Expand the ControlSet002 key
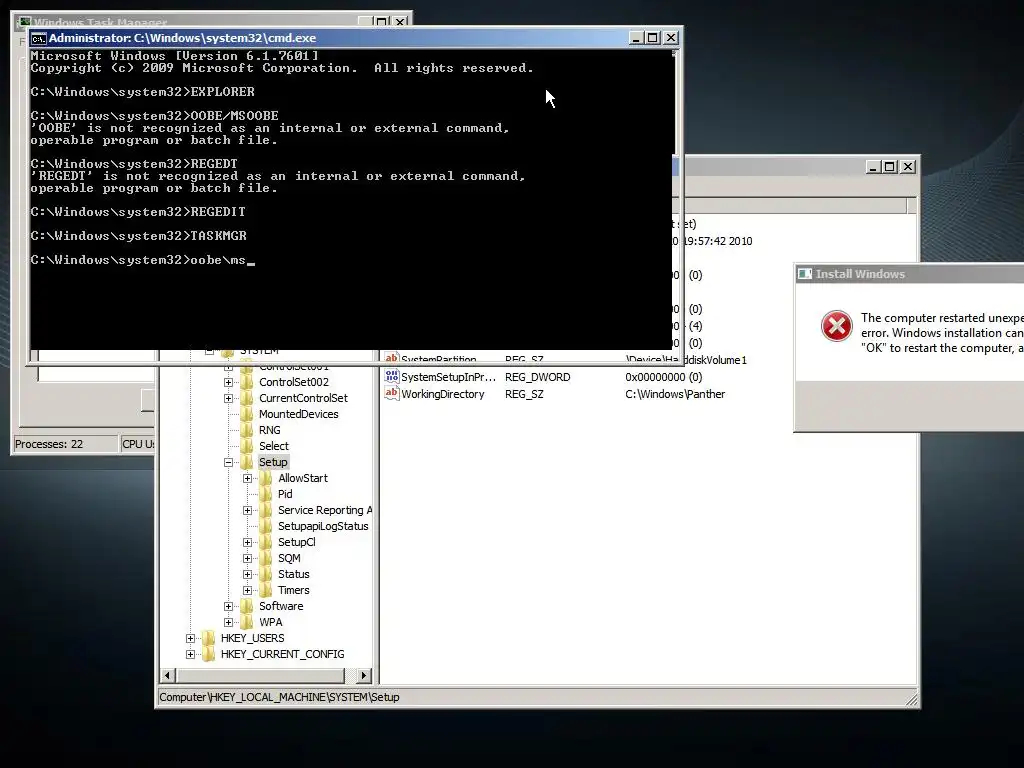The image size is (1024, 768). point(229,382)
